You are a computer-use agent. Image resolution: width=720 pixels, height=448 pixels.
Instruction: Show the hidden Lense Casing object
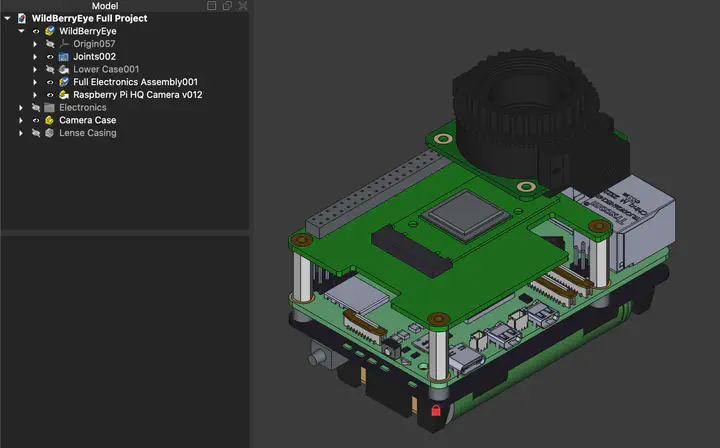click(36, 133)
